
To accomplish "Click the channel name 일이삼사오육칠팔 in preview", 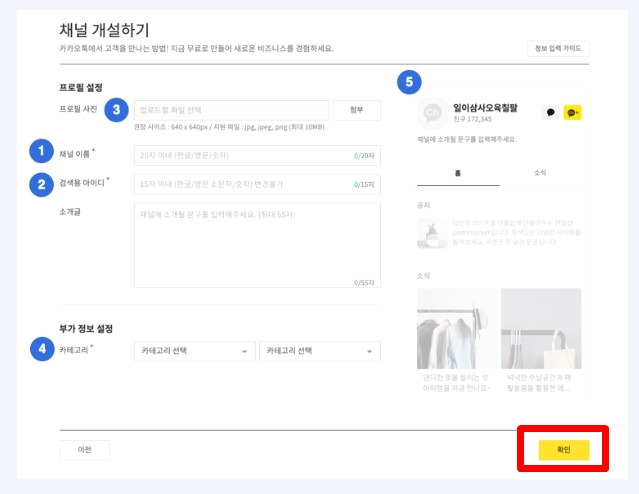I will pyautogui.click(x=485, y=108).
